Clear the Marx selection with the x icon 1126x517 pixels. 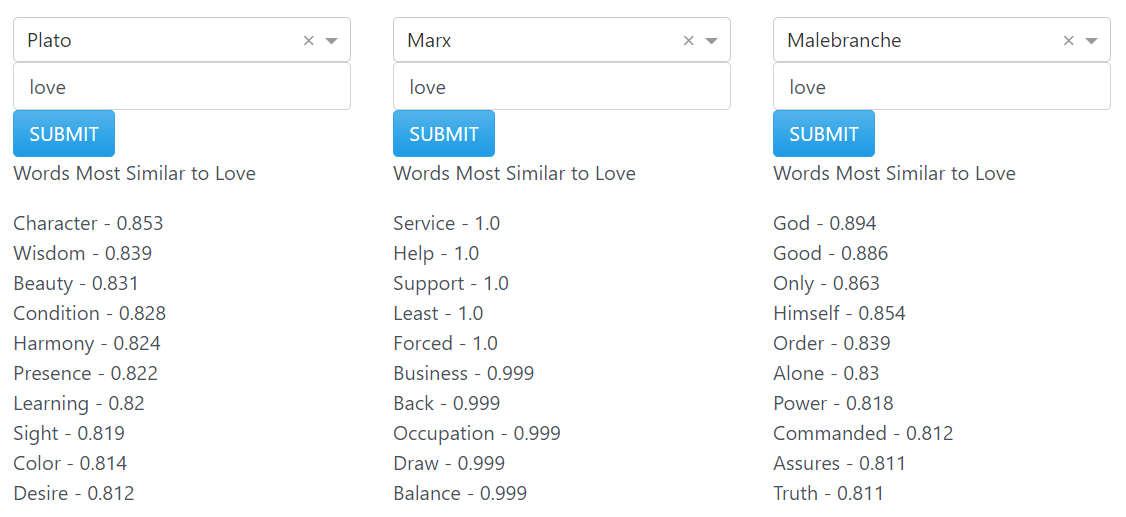(689, 41)
